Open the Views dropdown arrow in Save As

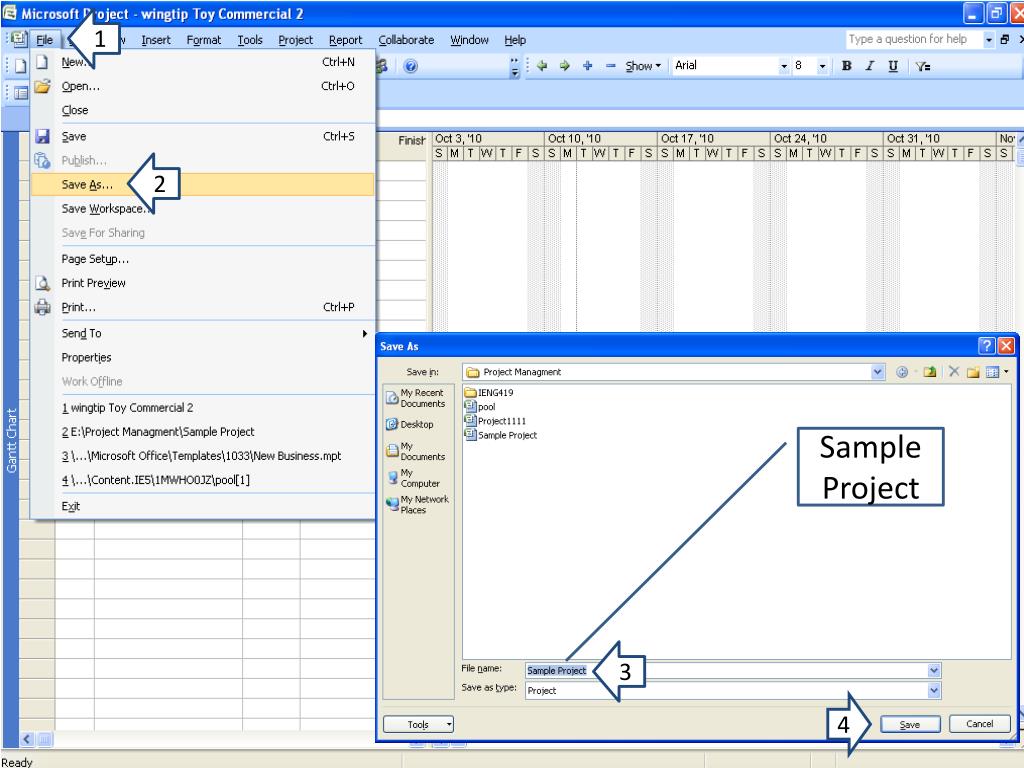click(x=1006, y=372)
